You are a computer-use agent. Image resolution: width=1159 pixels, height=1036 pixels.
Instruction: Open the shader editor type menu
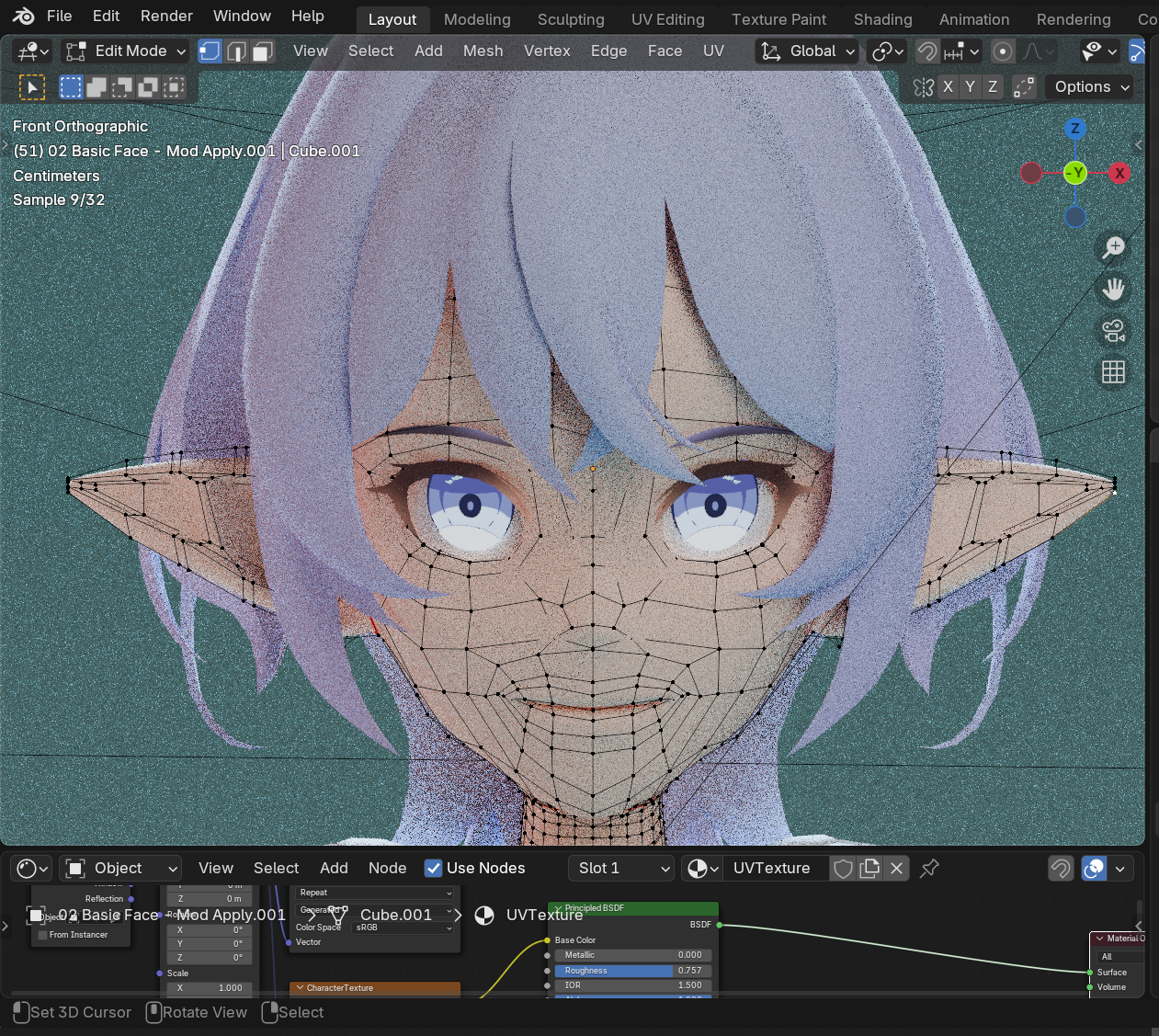[x=33, y=869]
